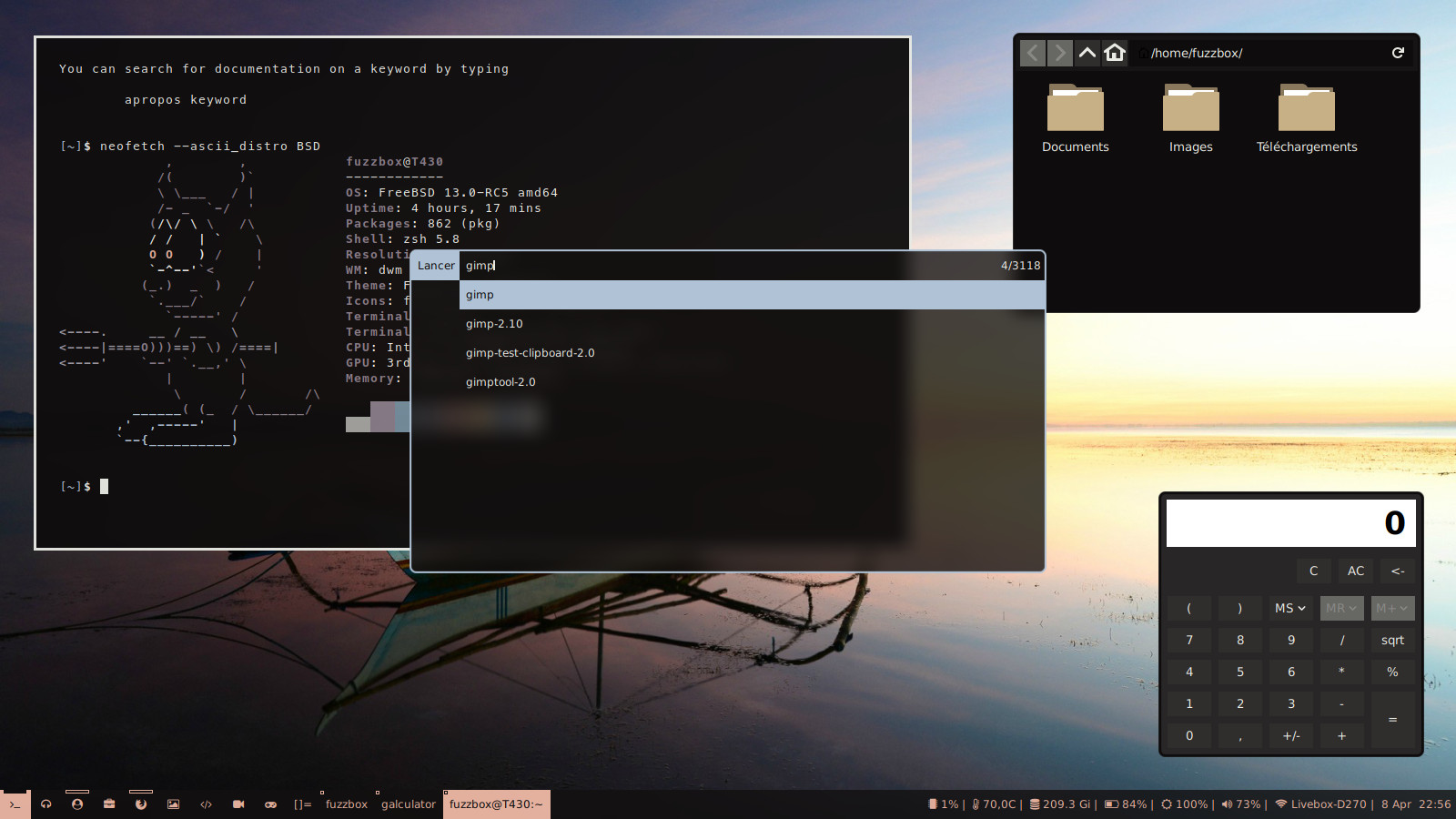Open the M+ memory add dropdown
The width and height of the screenshot is (1456, 819).
tap(1392, 608)
